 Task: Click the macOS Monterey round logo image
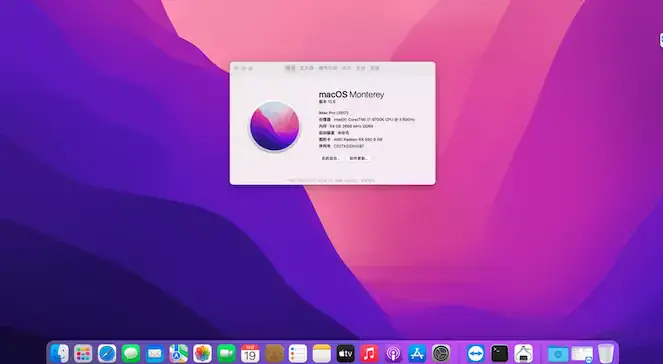coord(274,126)
